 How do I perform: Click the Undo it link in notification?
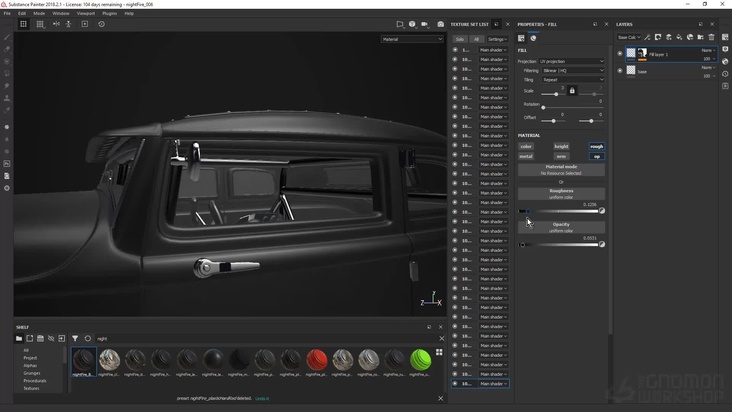pos(262,398)
